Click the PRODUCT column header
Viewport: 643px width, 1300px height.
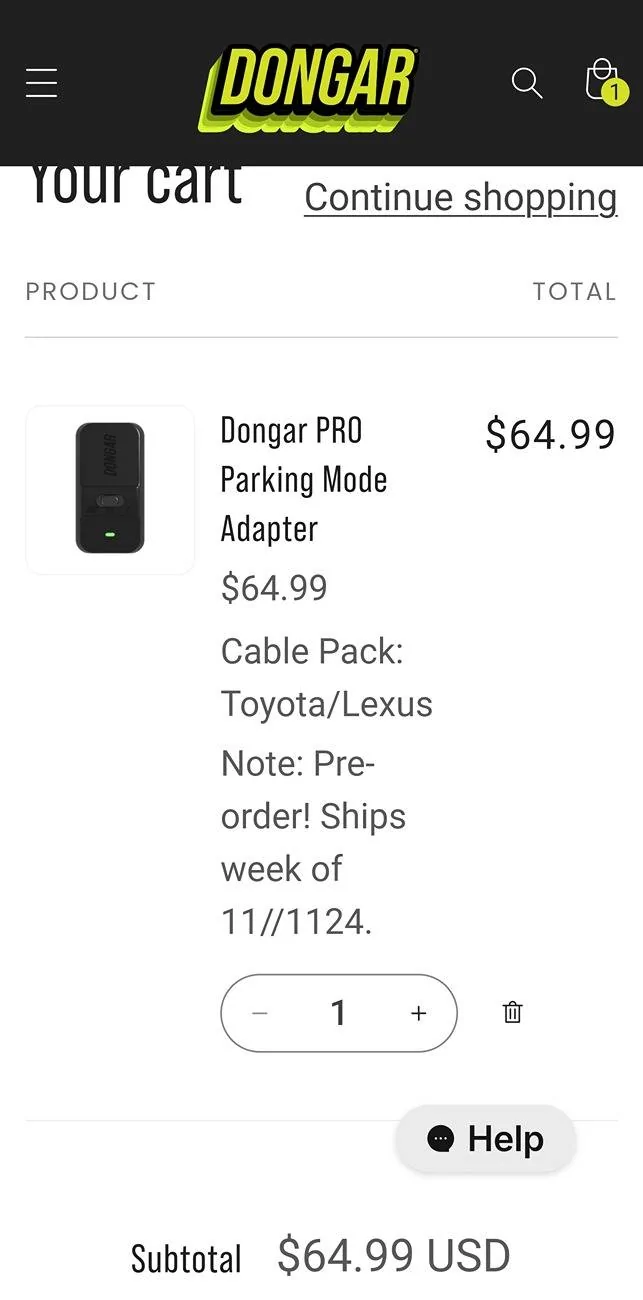91,291
